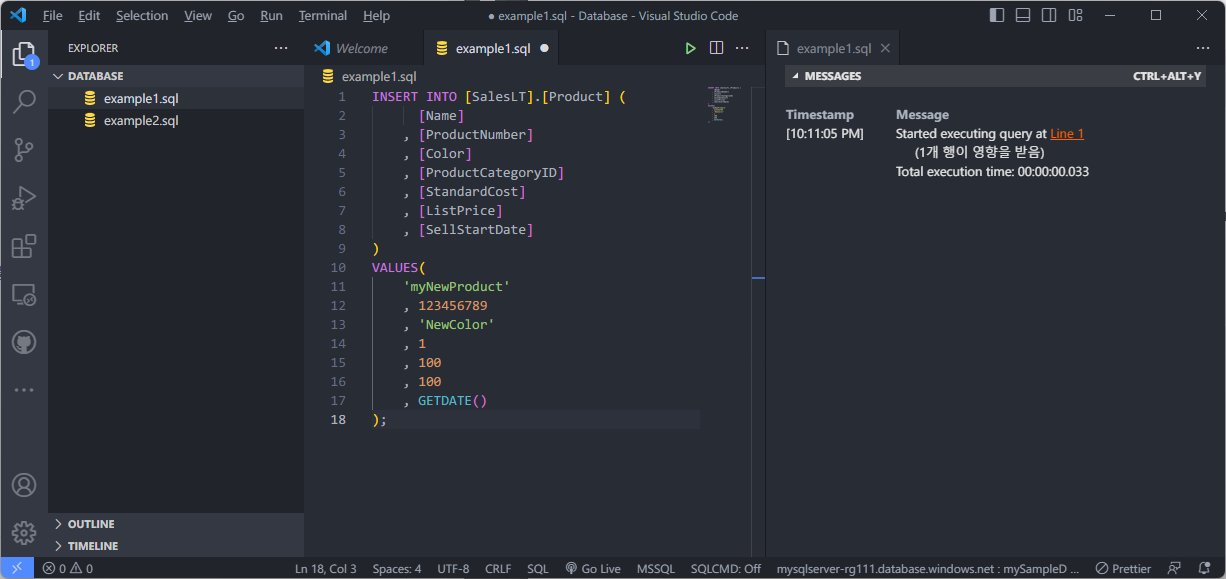
Task: Change encoding via UTF-8
Action: point(453,568)
